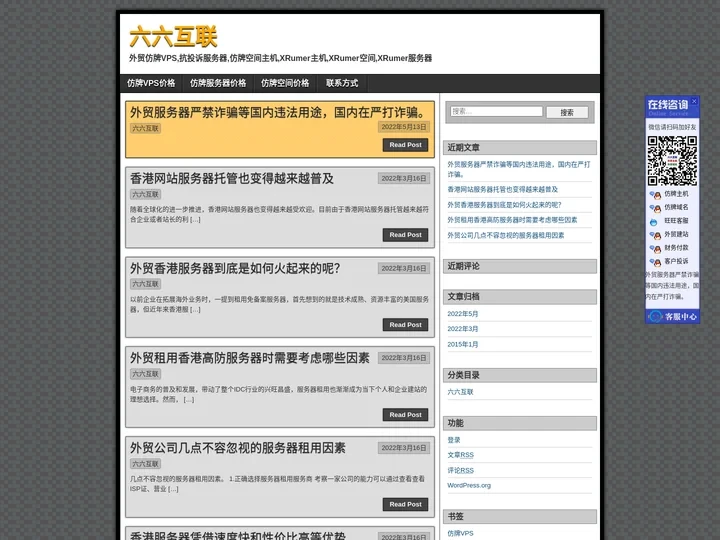The width and height of the screenshot is (720, 540).
Task: Open sidebar recent link 外贸服务器严禁诈骗
Action: [519, 169]
